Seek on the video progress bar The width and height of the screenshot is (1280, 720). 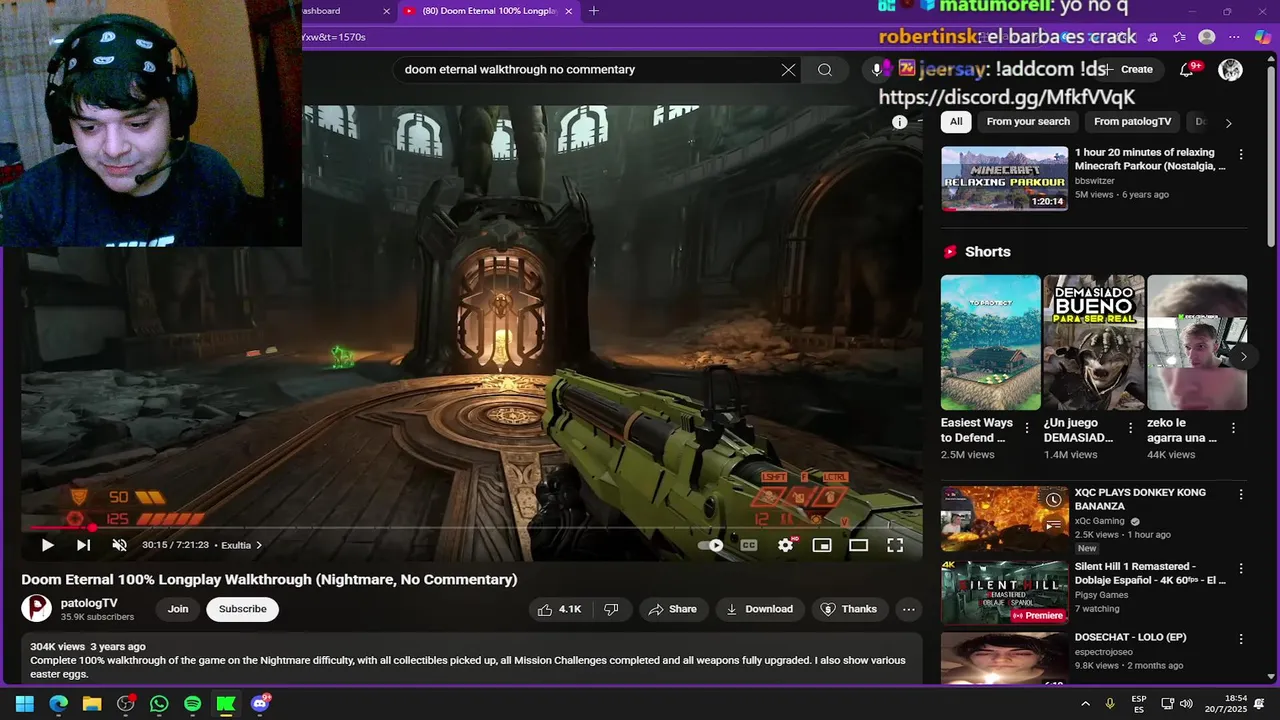tap(471, 527)
